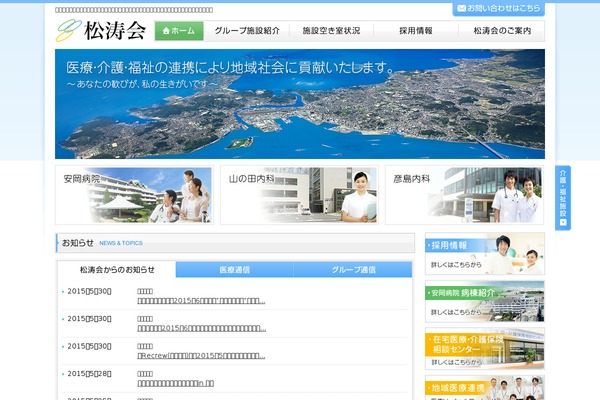Select 松涛会からのお知らせ tab
Screen dimensions: 600x400
pyautogui.click(x=117, y=270)
